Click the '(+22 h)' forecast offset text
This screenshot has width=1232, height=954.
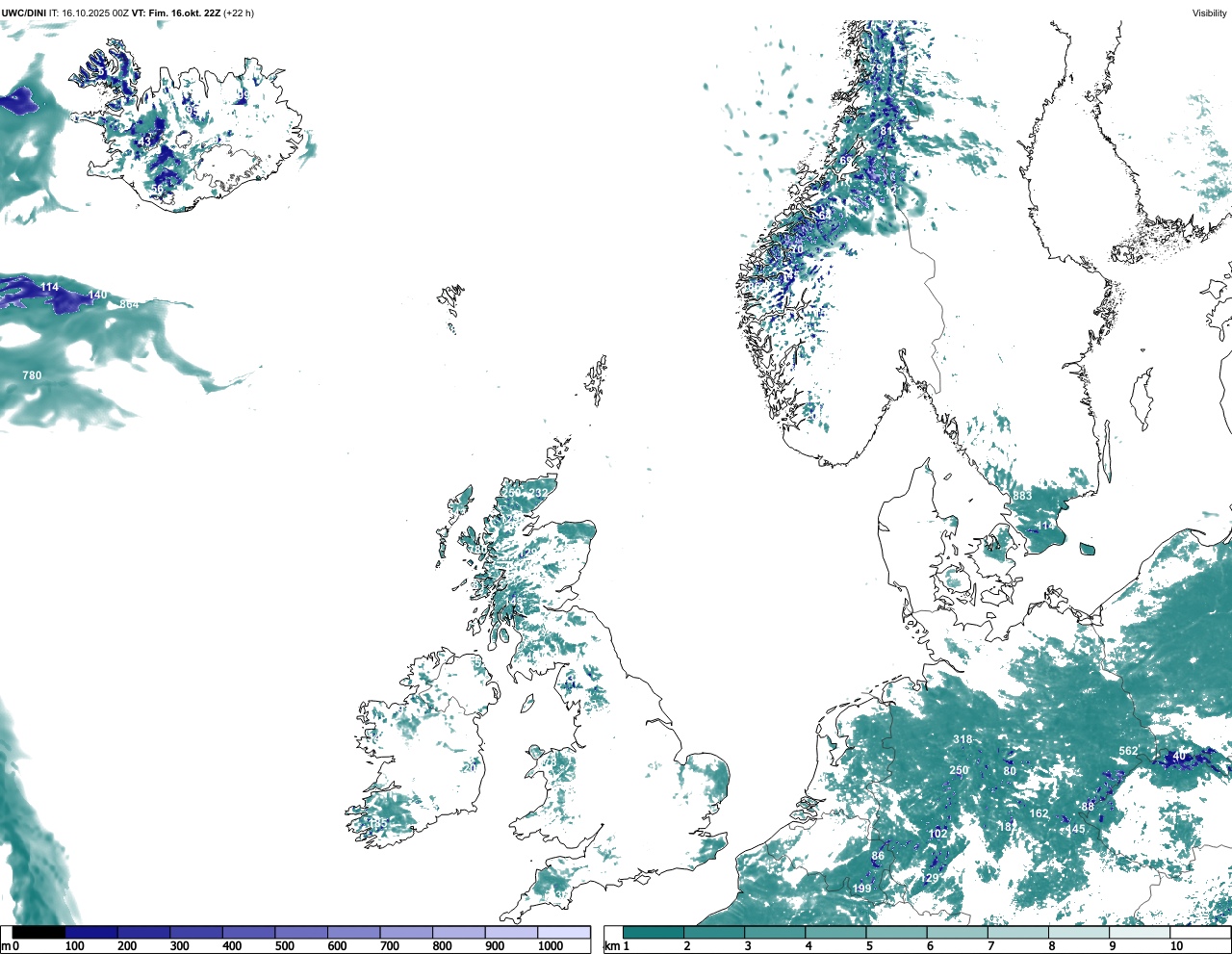(238, 13)
